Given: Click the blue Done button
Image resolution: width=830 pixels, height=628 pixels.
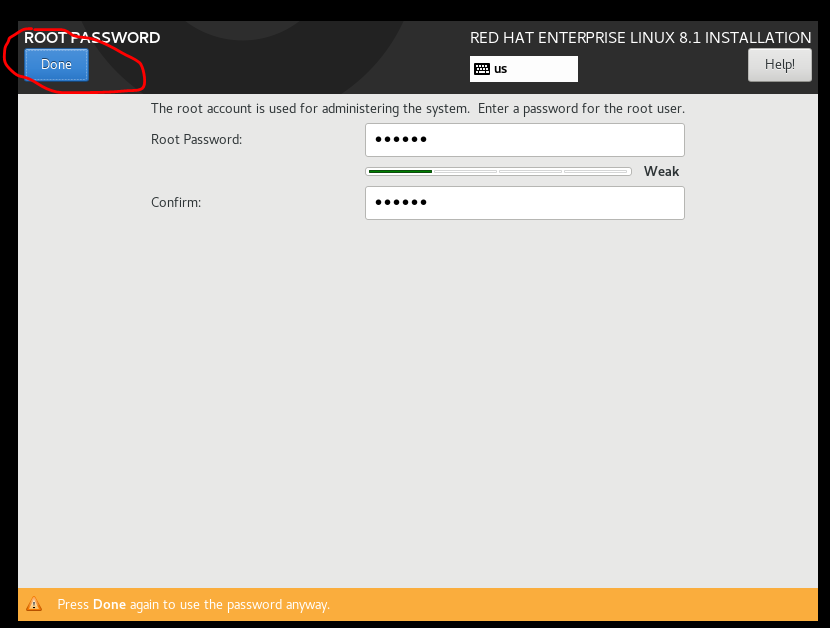Looking at the screenshot, I should 56,65.
